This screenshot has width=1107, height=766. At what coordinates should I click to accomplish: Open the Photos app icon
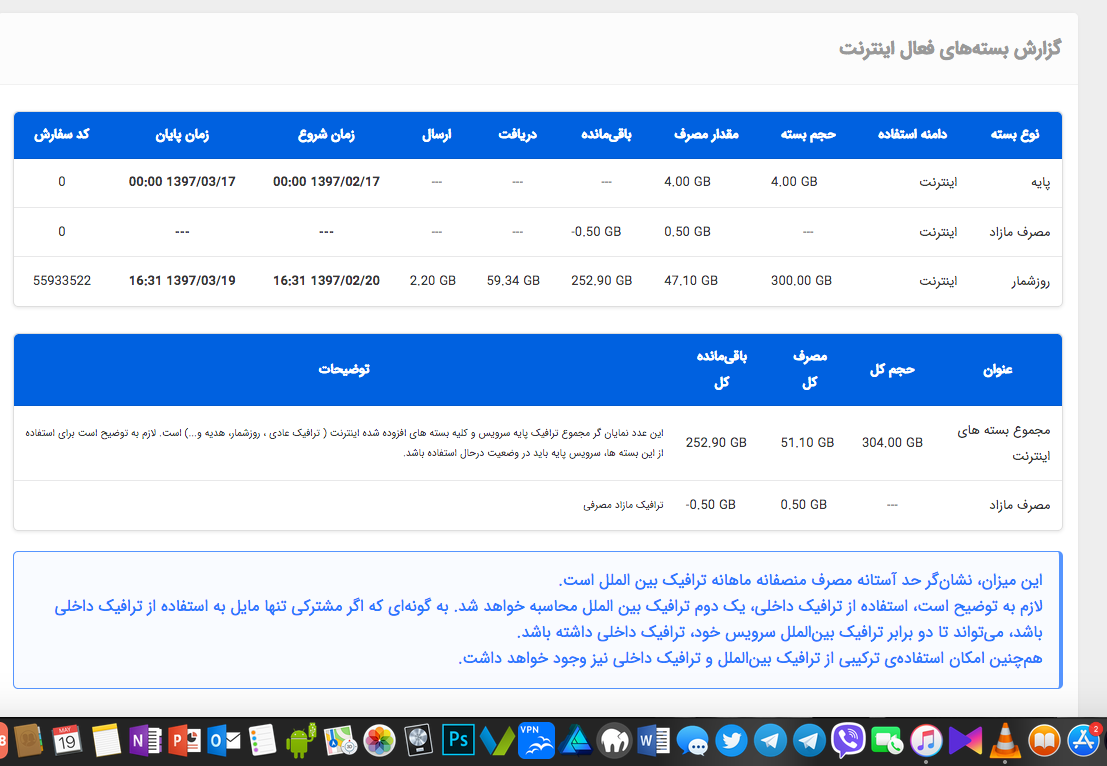(x=379, y=741)
